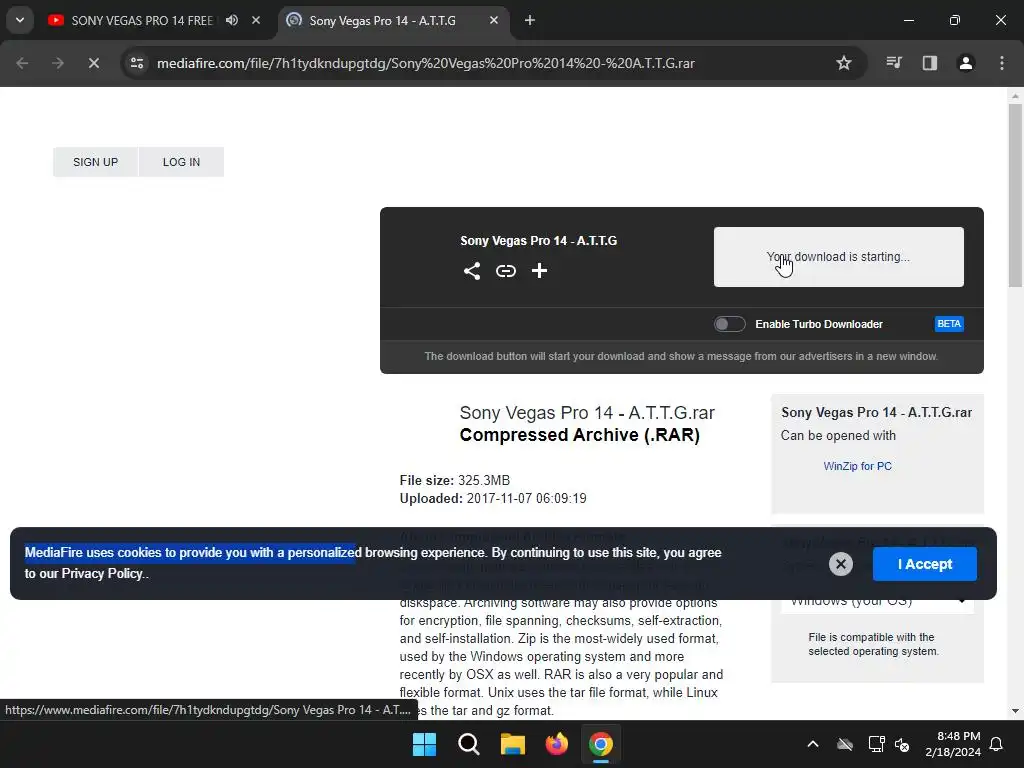Click the BETA badge next to Turbo Downloader
The height and width of the screenshot is (768, 1024).
pyautogui.click(x=948, y=324)
